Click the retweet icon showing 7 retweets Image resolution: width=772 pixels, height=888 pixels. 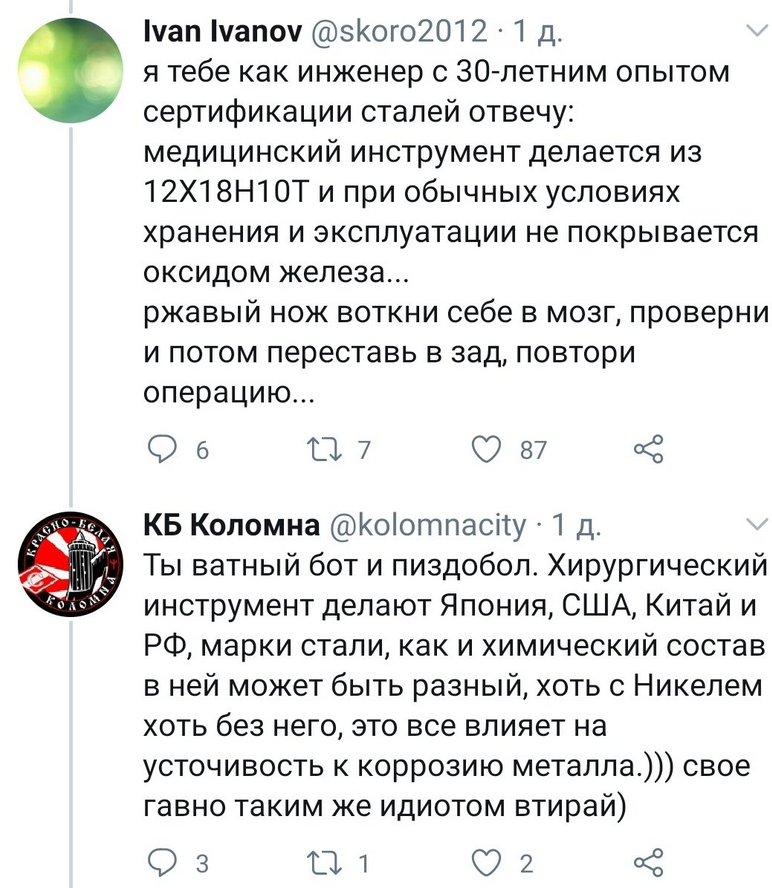pyautogui.click(x=324, y=449)
